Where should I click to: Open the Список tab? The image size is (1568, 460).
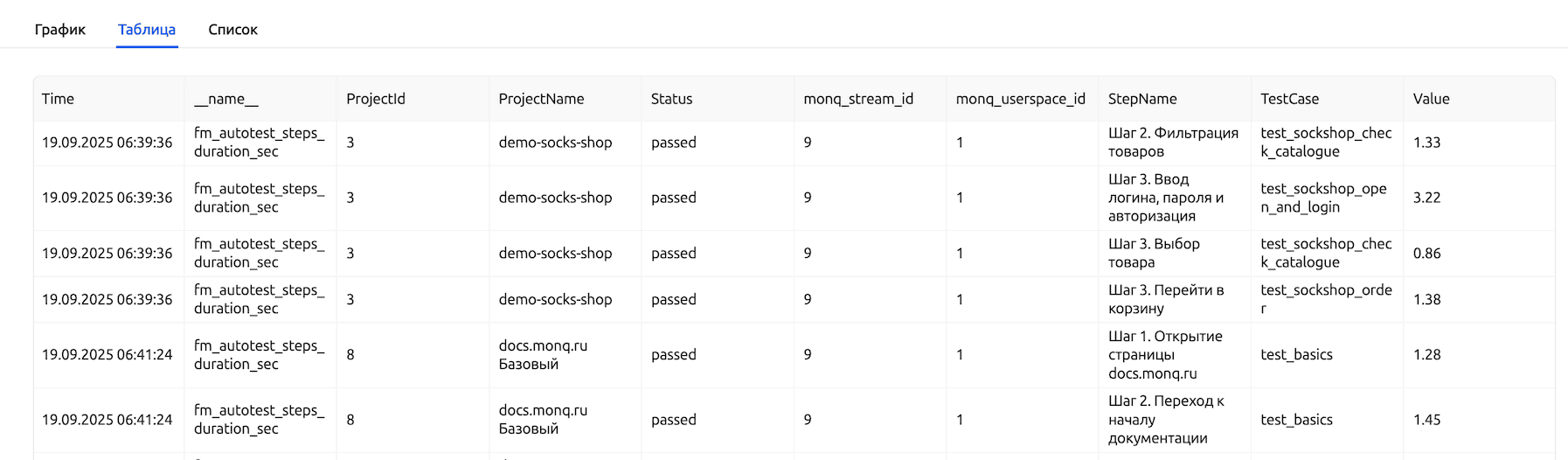(232, 30)
